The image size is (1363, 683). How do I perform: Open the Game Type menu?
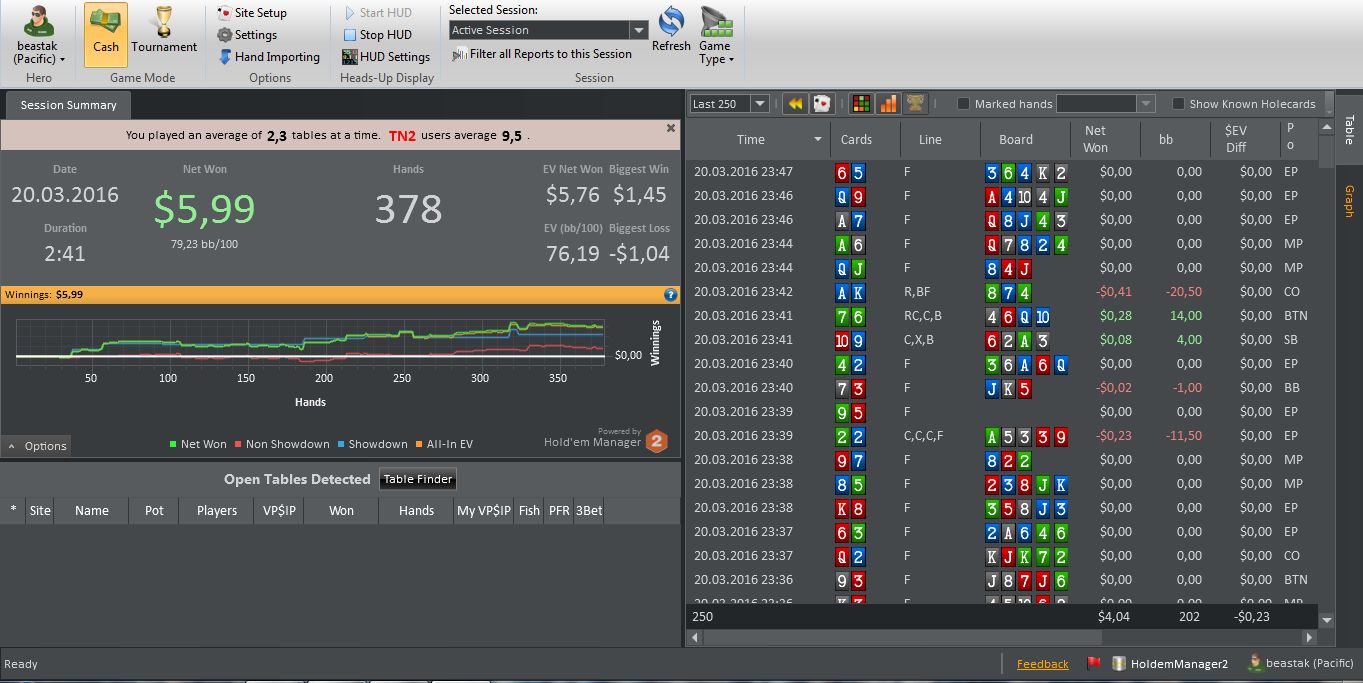pyautogui.click(x=715, y=36)
